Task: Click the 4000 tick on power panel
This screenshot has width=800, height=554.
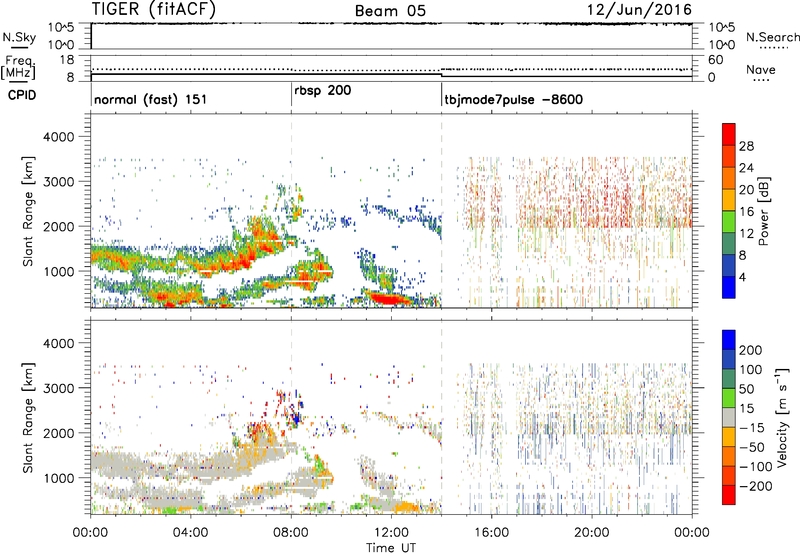Action: click(x=58, y=137)
